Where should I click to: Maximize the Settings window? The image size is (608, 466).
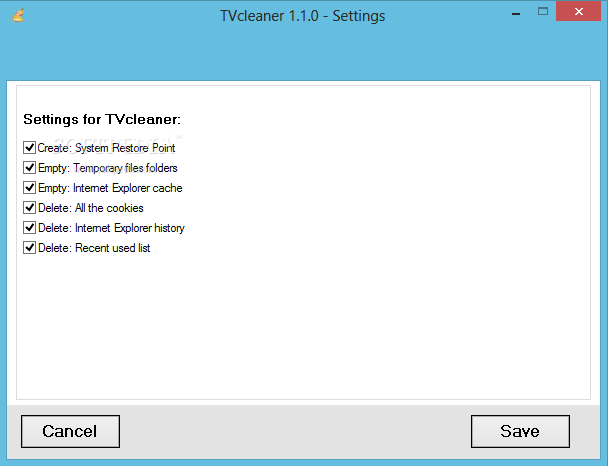coord(543,12)
